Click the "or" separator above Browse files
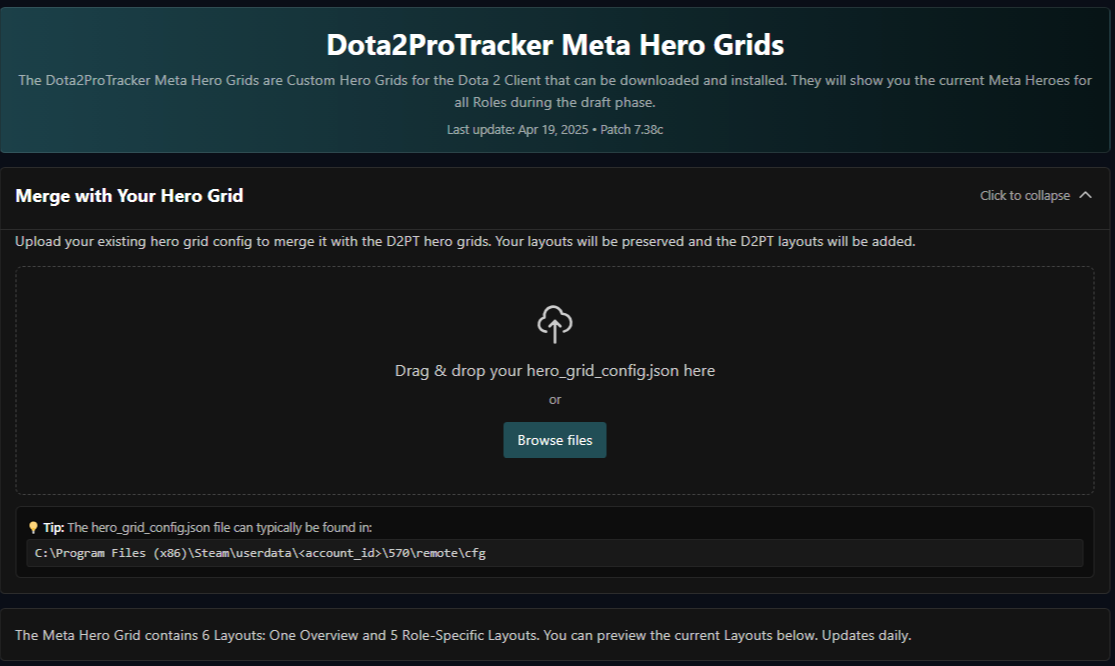 click(555, 400)
